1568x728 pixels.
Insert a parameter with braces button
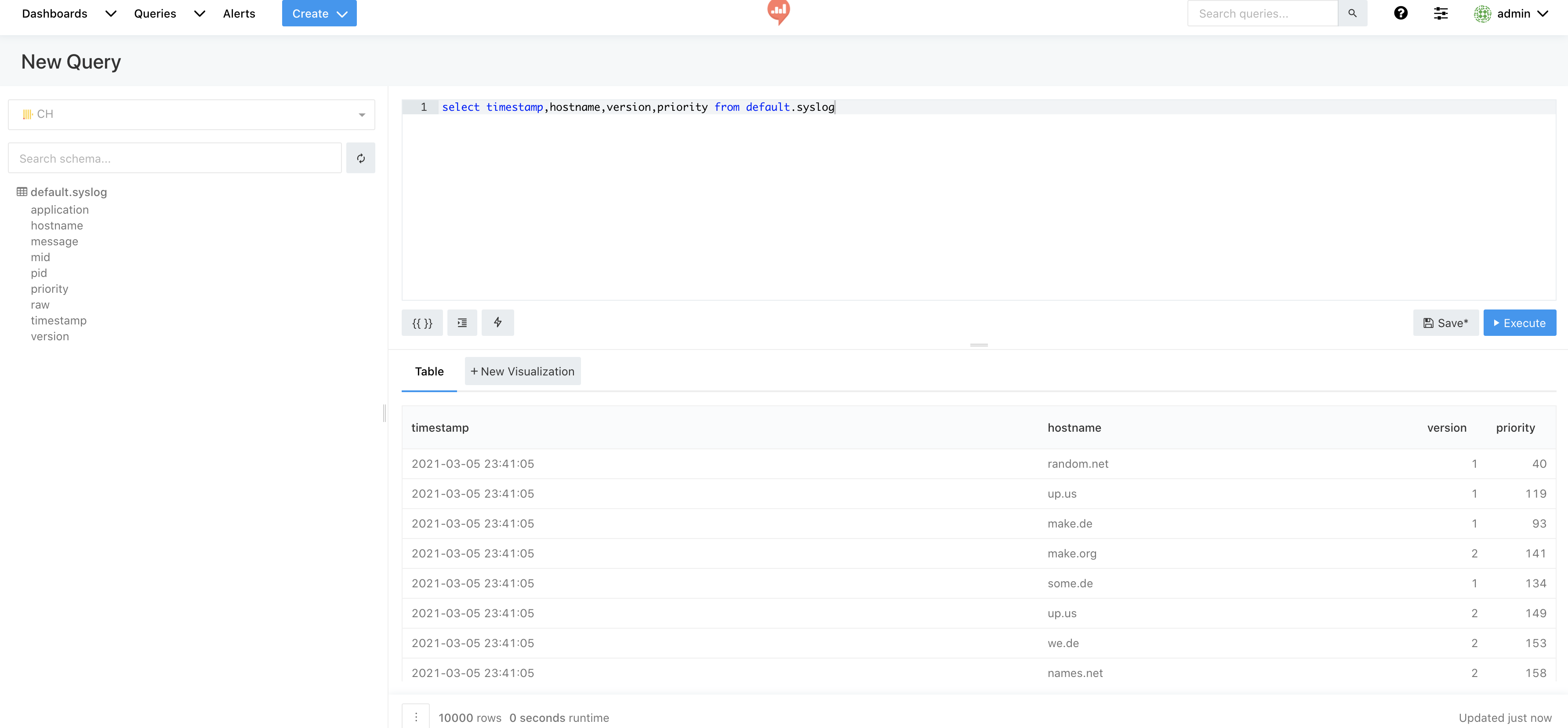[422, 323]
